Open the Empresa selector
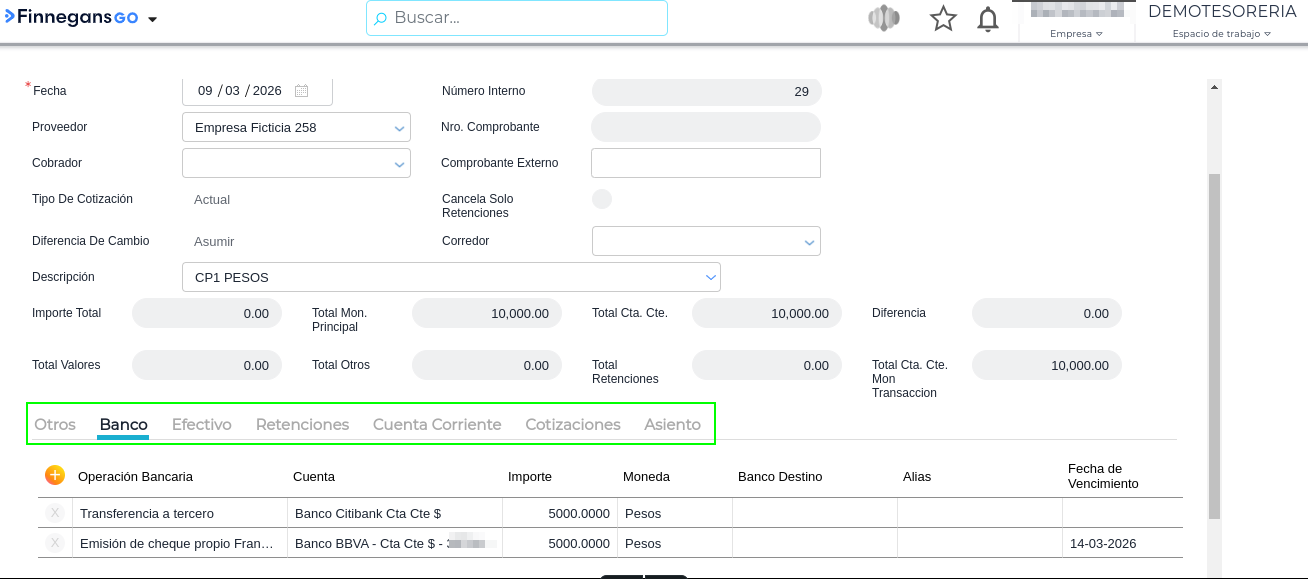The width and height of the screenshot is (1308, 579). (x=1076, y=33)
